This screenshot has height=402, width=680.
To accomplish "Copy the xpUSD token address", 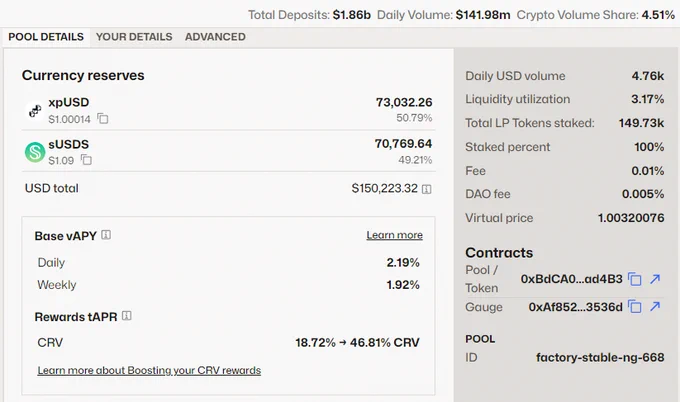I will (103, 118).
